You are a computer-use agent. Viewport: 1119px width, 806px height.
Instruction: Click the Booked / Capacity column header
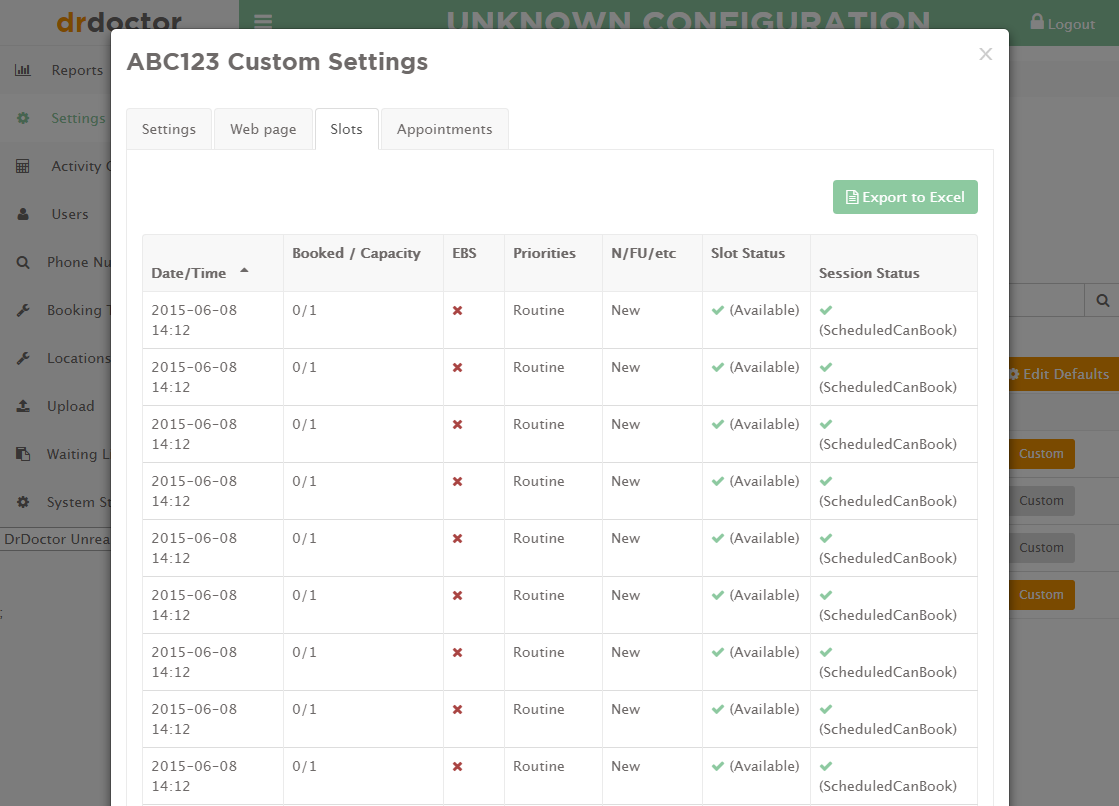pos(356,253)
